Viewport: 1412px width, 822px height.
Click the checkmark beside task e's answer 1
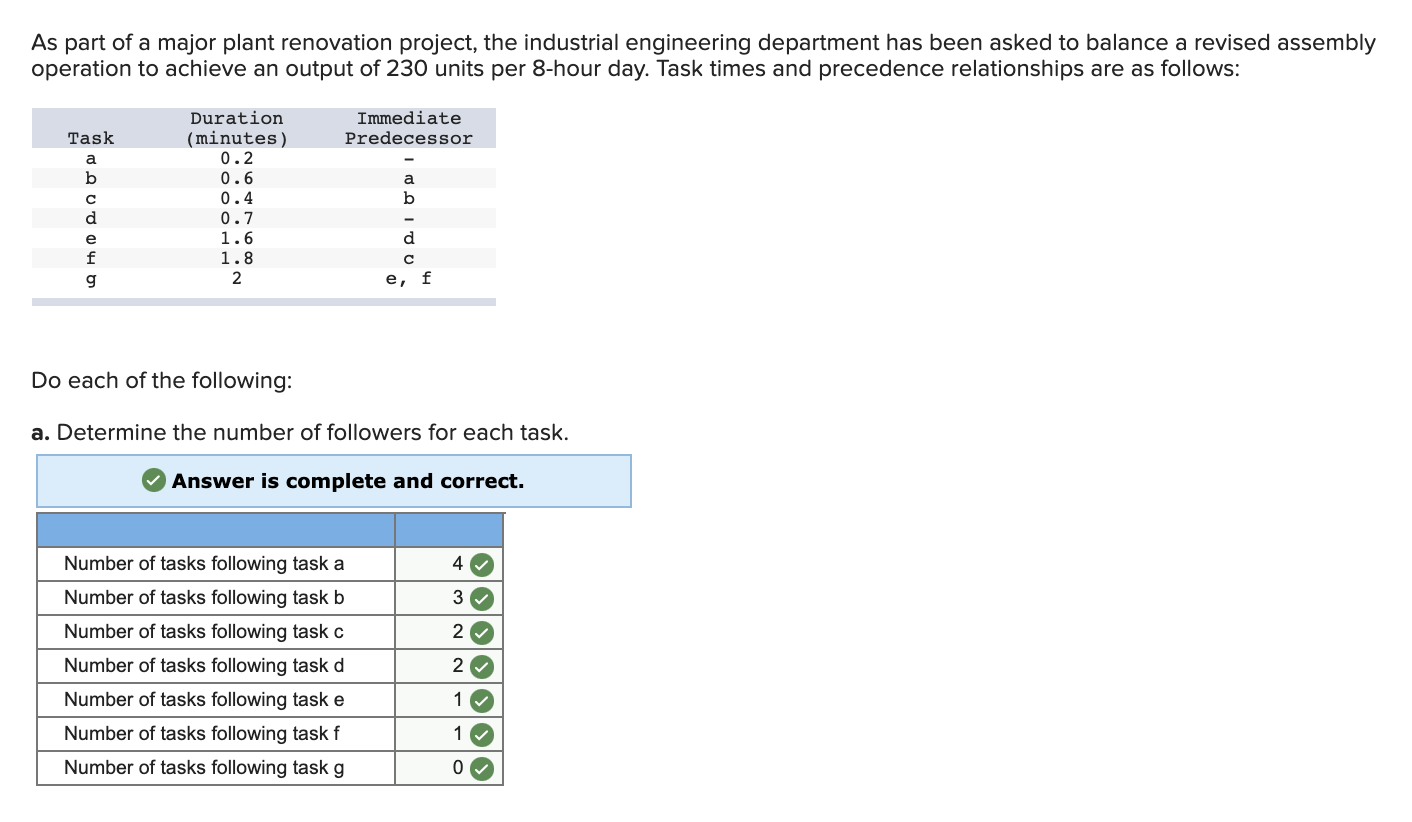(480, 699)
